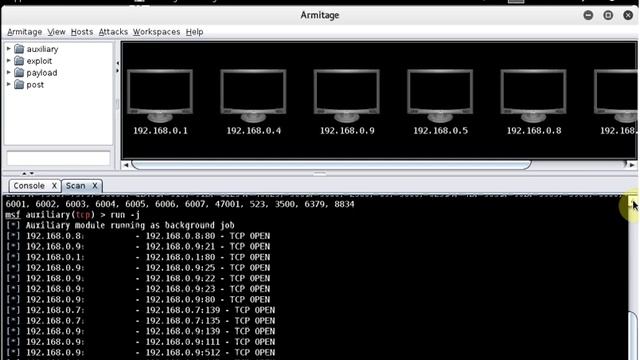The image size is (640, 360).
Task: Open the Workspaces menu
Action: pos(156,32)
